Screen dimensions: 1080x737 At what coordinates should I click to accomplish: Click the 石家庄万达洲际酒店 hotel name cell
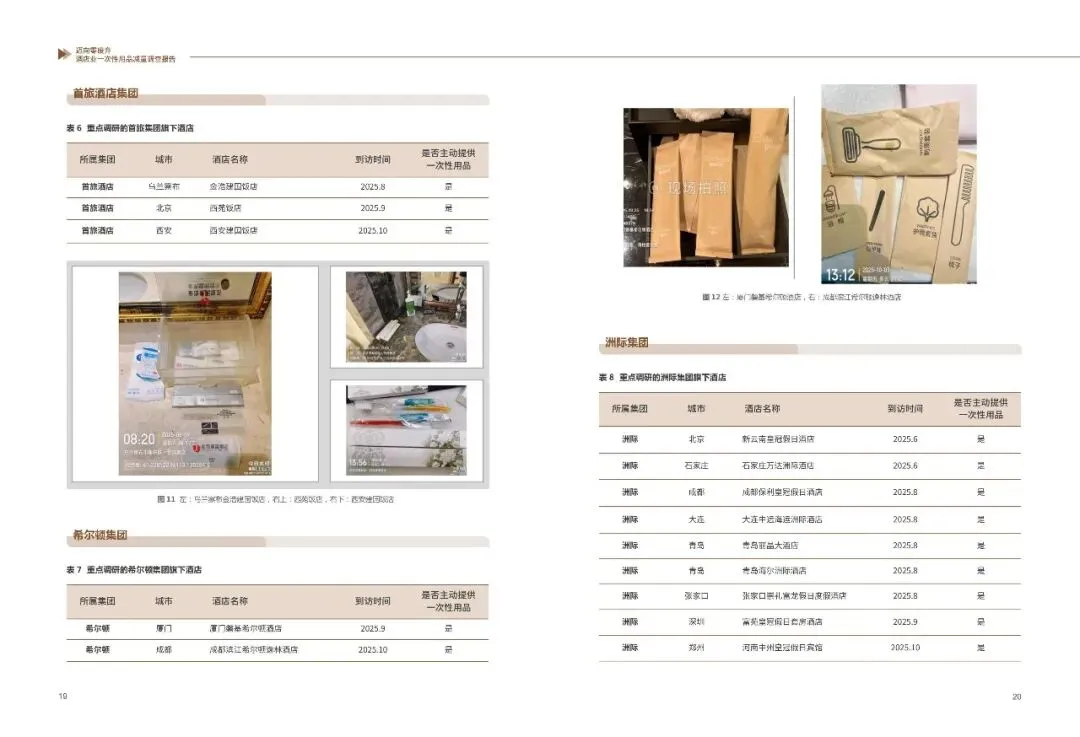pyautogui.click(x=778, y=466)
